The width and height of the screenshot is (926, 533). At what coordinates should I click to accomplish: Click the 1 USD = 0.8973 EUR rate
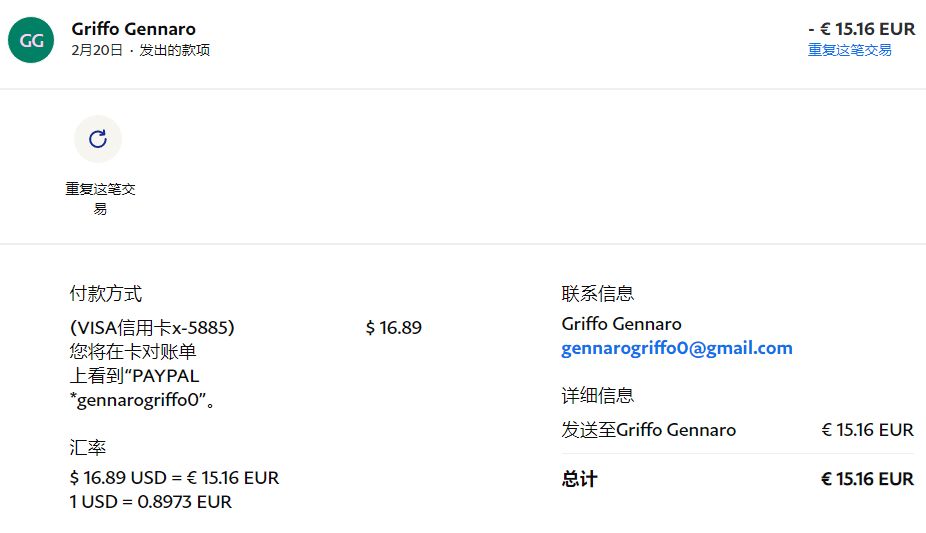(x=150, y=502)
